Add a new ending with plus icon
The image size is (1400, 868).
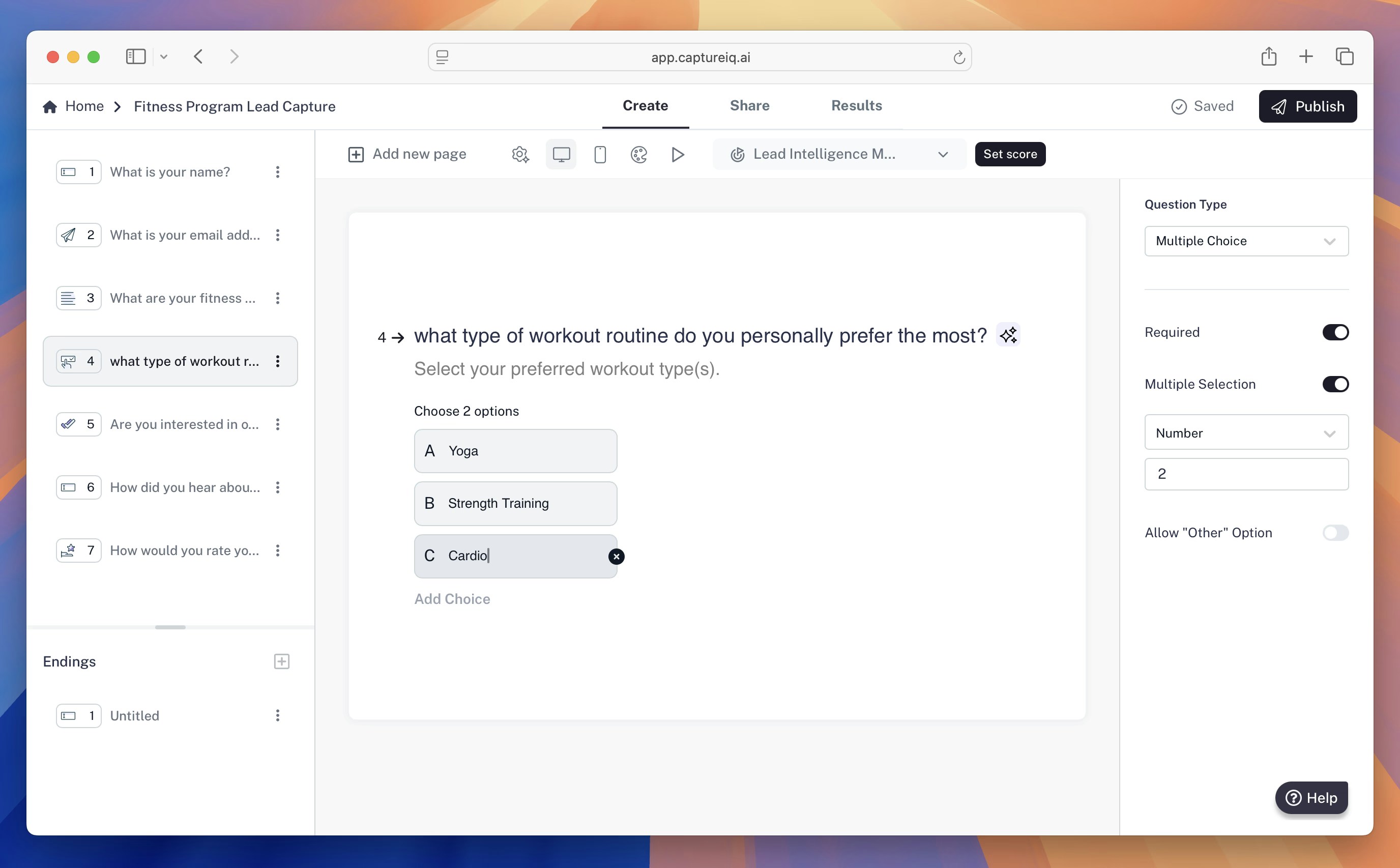pyautogui.click(x=281, y=661)
